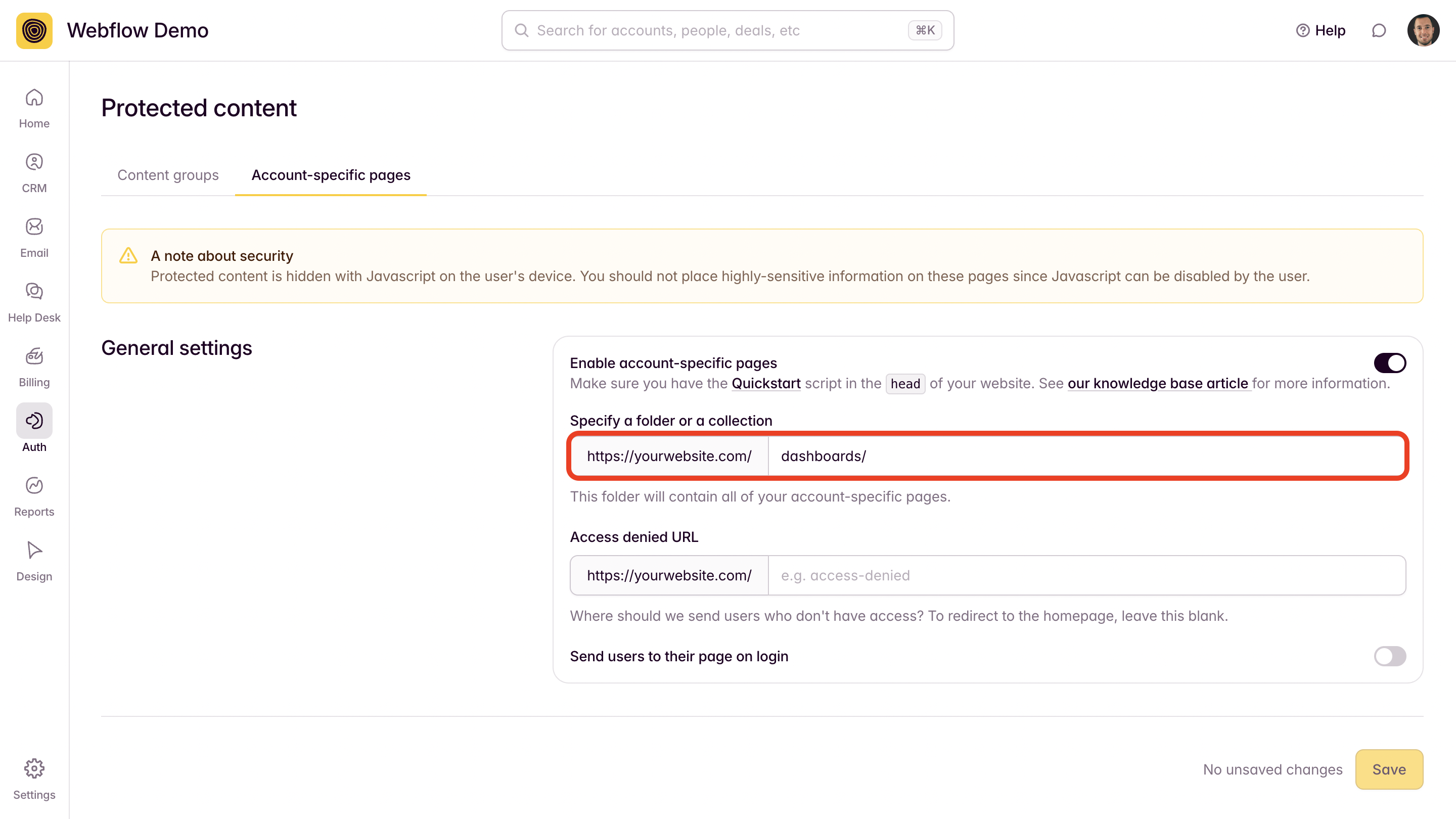Click the Webflow Demo logo icon
Screen dimensions: 1456x819
point(34,30)
